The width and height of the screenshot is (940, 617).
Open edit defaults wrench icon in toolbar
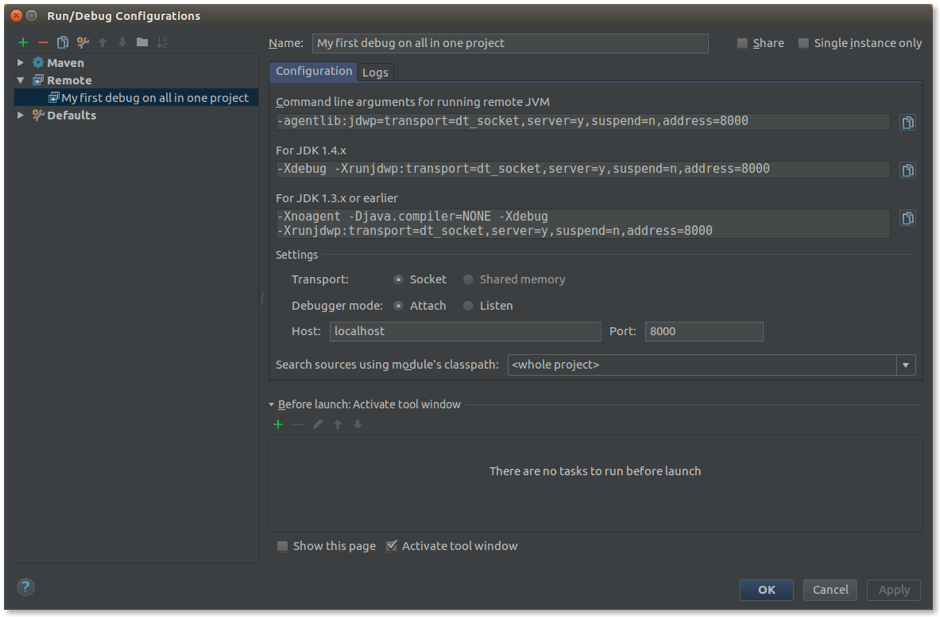(x=83, y=42)
